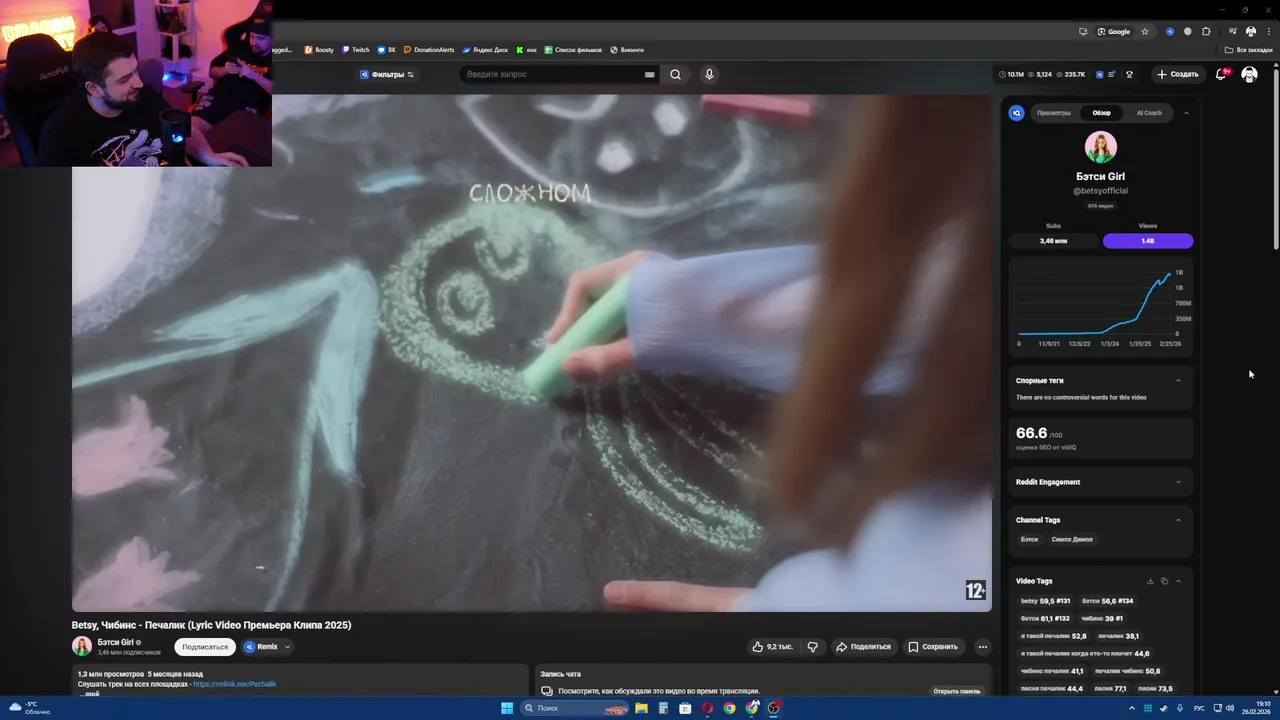This screenshot has width=1280, height=720.
Task: Open DonationAlerts bookmark
Action: (x=428, y=49)
